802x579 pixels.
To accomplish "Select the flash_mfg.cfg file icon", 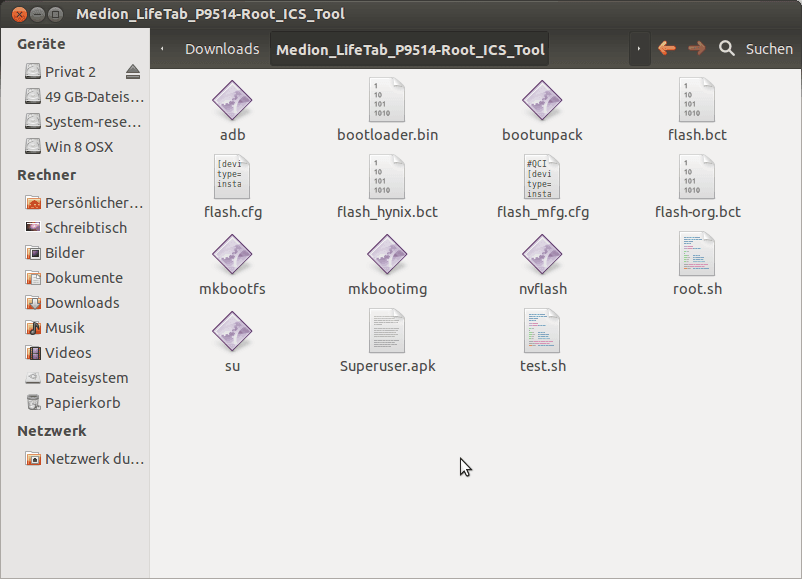I will [542, 177].
